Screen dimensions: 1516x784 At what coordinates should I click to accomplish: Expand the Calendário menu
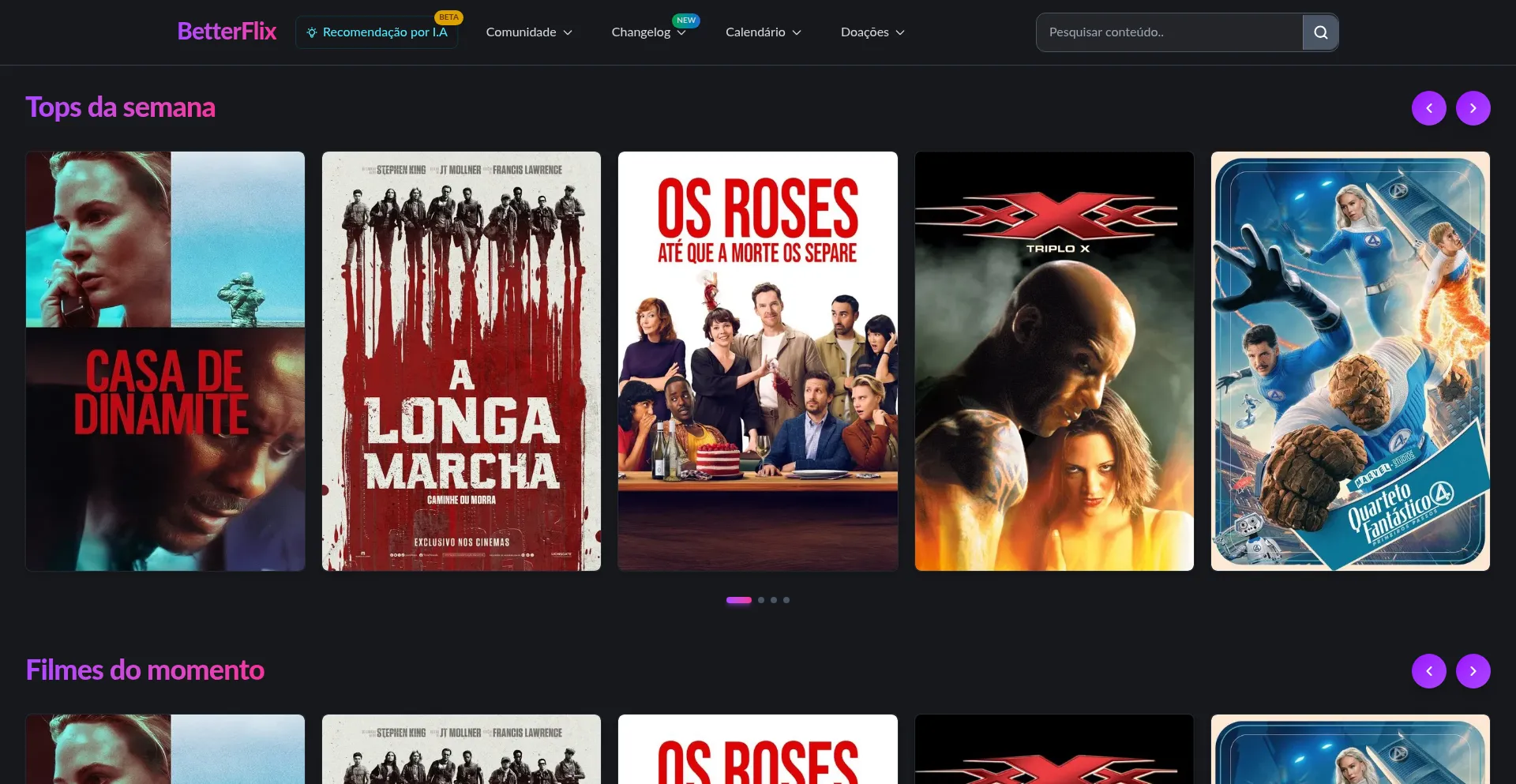pyautogui.click(x=763, y=32)
